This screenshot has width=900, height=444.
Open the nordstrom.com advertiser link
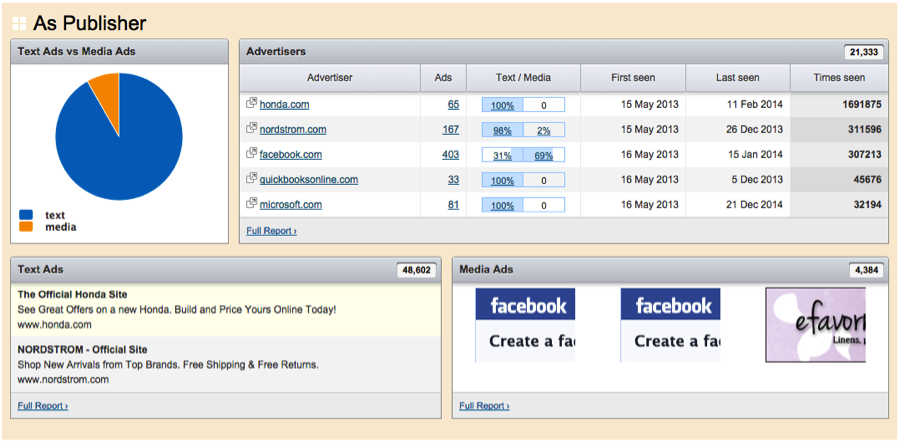[293, 130]
